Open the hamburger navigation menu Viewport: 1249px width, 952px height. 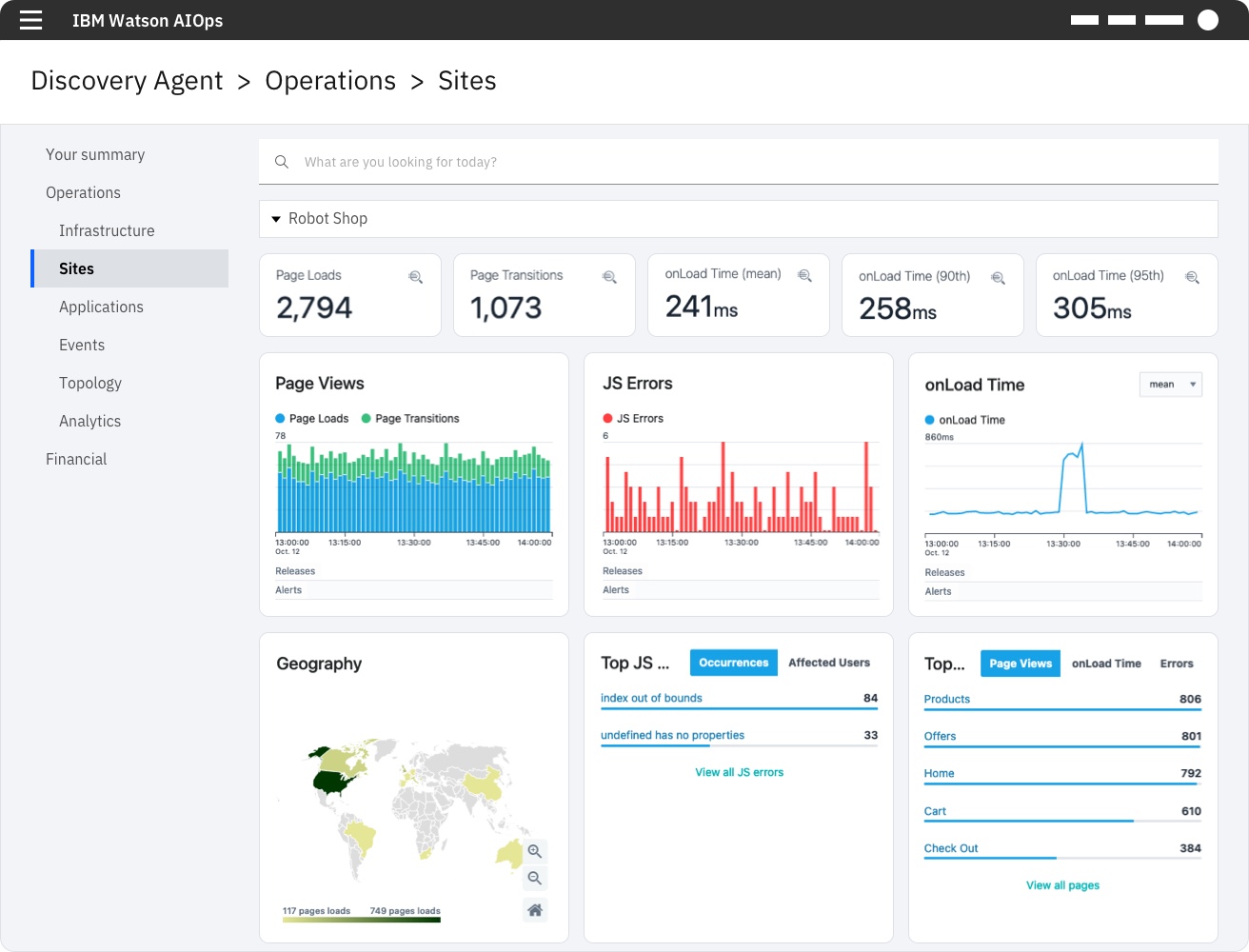point(30,20)
